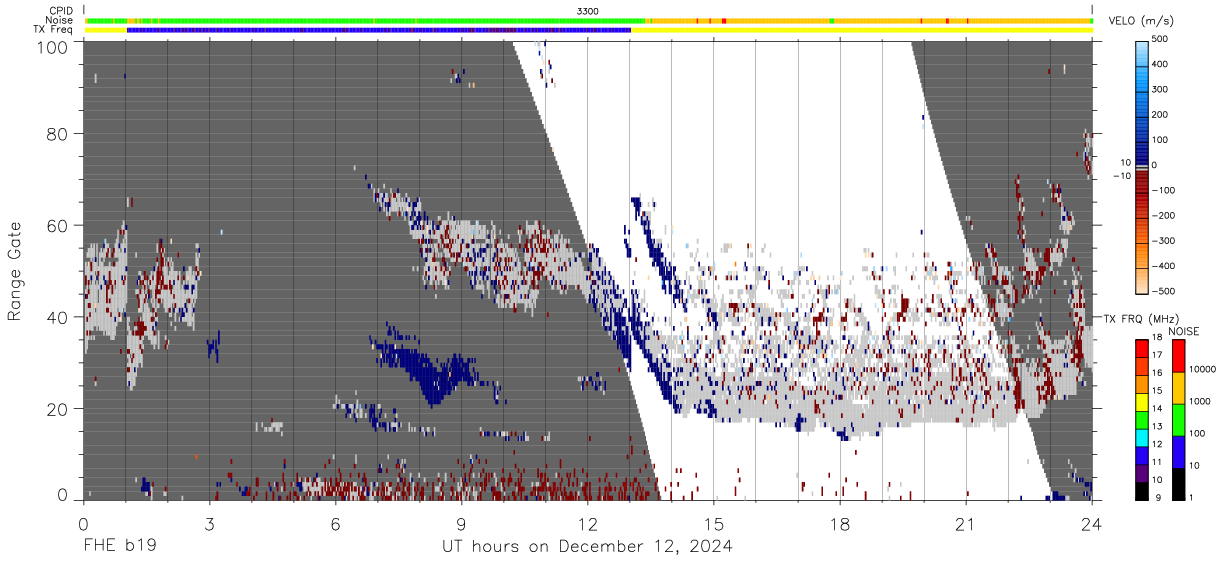Click the yellow 14-15 MHz frequency swatch
The height and width of the screenshot is (567, 1228).
click(x=1142, y=400)
